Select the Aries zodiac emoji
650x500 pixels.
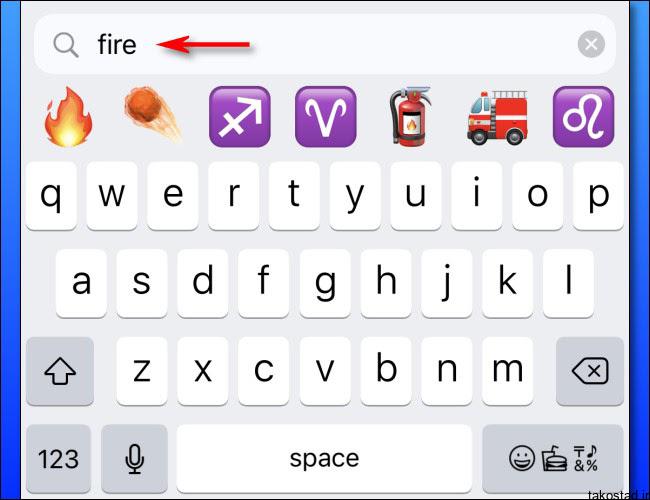point(326,117)
